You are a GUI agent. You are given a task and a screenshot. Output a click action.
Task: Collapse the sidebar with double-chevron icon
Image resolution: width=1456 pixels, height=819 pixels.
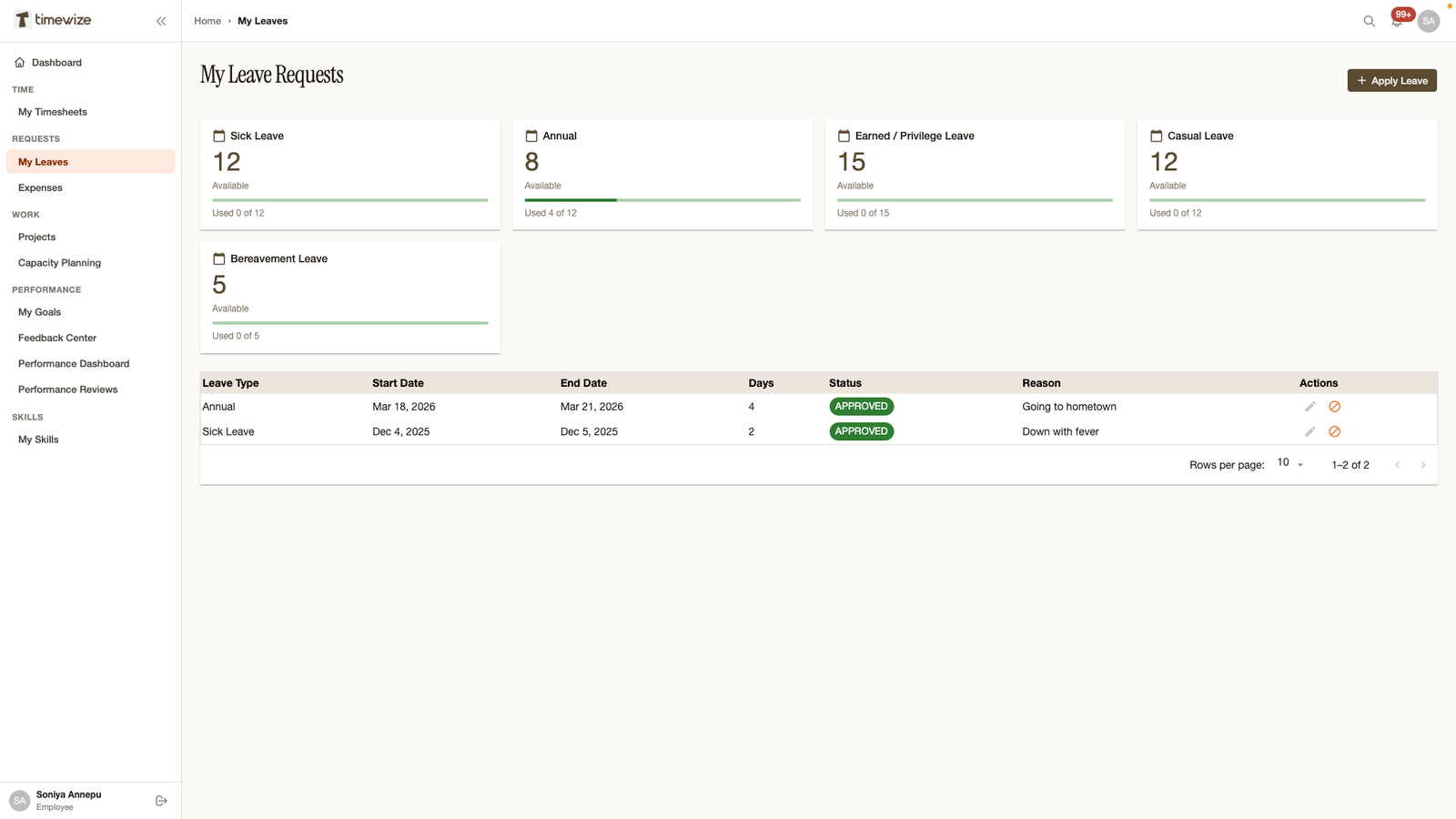161,21
